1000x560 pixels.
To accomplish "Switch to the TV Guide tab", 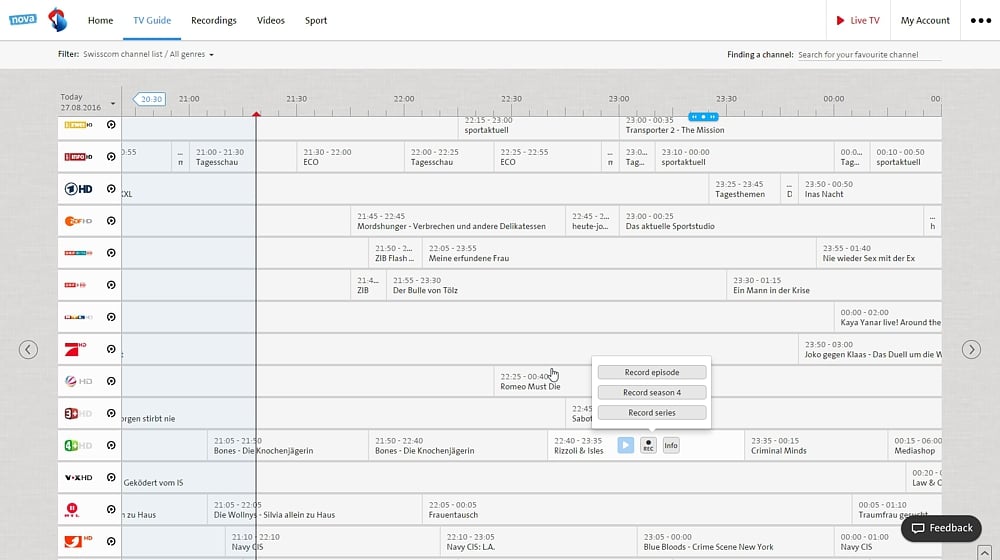I will coord(152,20).
